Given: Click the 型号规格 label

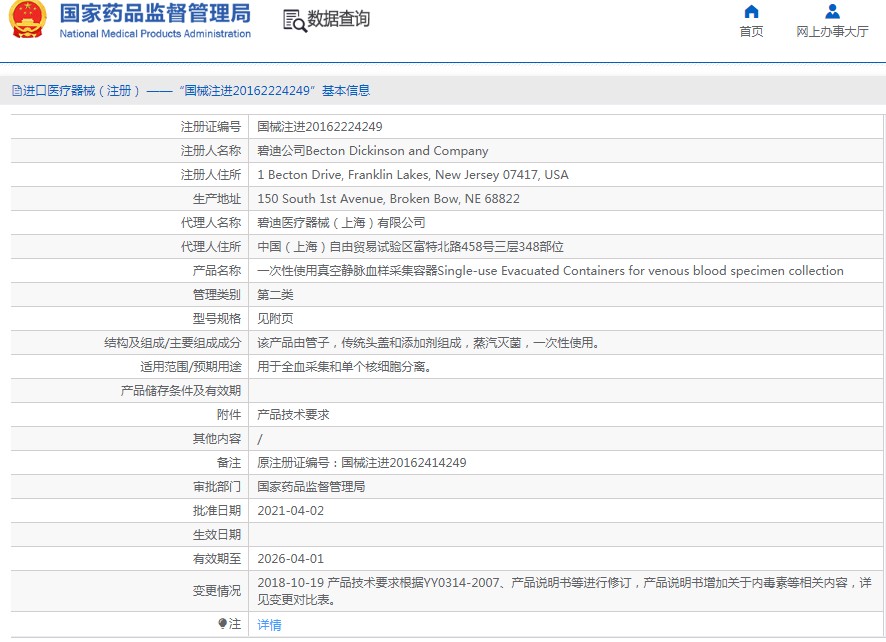Looking at the screenshot, I should 217,319.
